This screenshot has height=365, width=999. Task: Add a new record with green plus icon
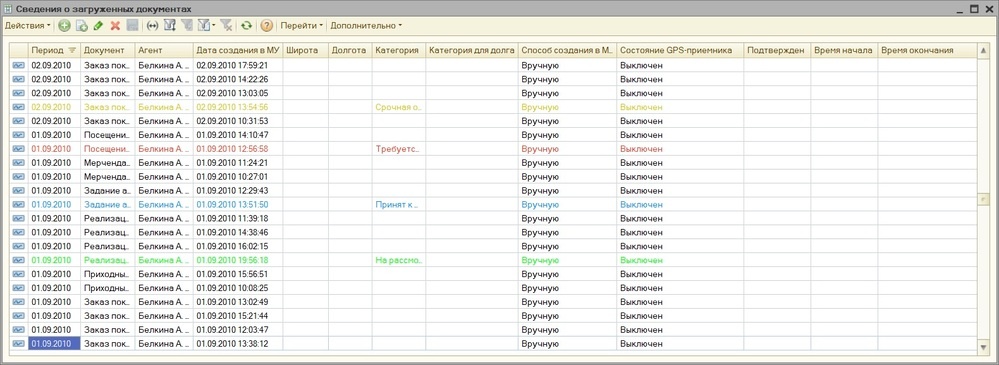64,25
